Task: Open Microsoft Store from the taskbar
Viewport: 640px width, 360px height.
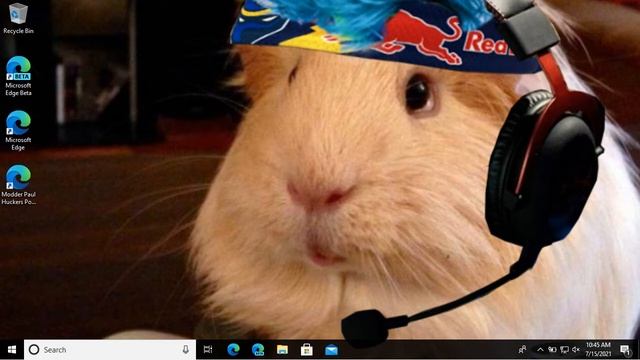Action: (x=307, y=349)
